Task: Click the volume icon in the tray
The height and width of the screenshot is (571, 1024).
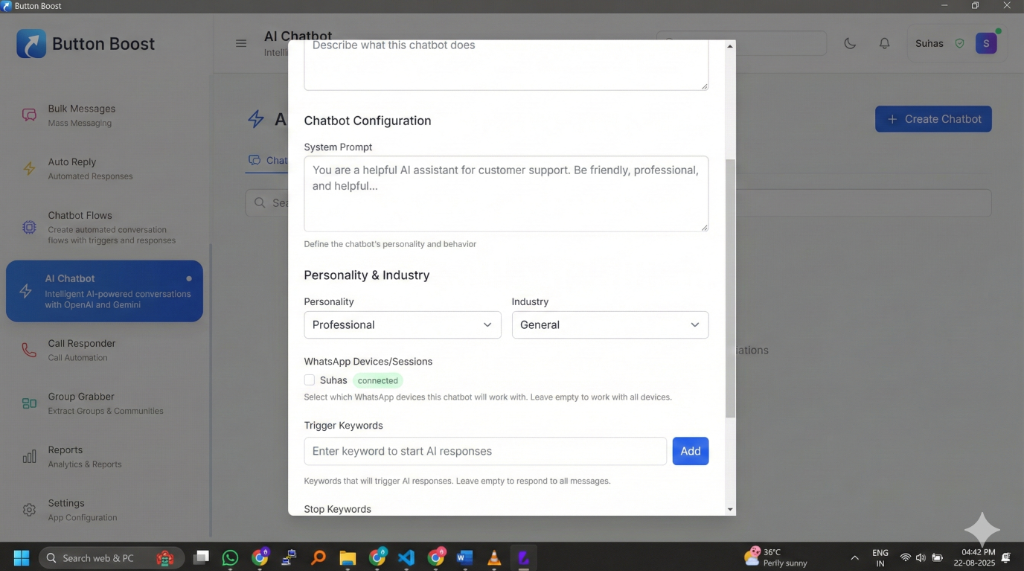Action: 921,558
